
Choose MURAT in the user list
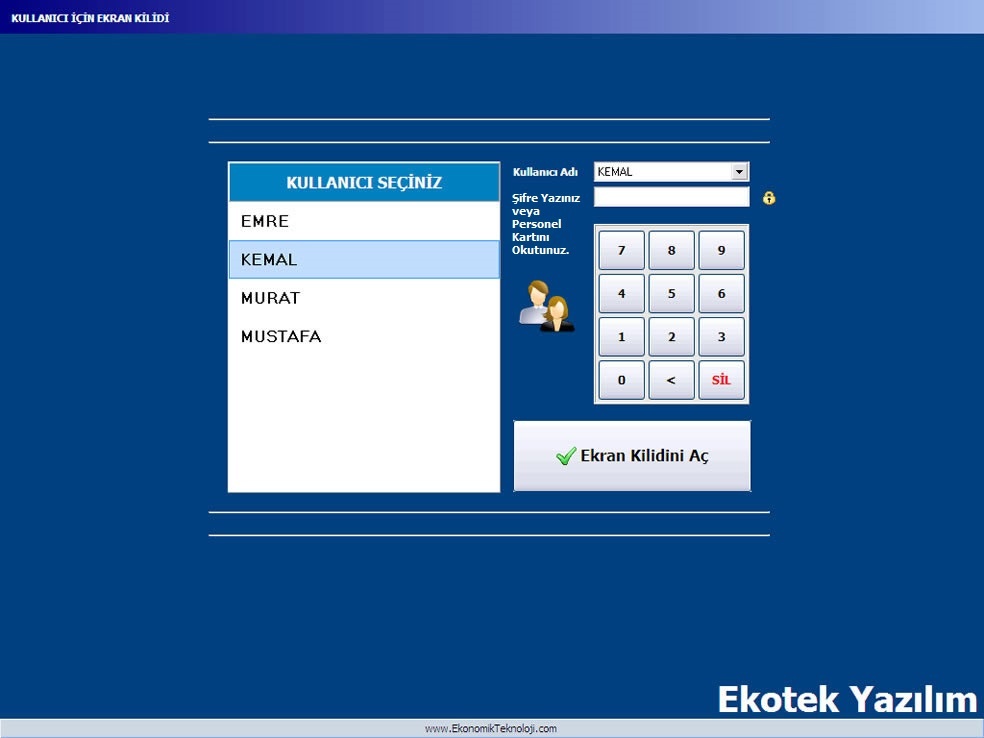click(364, 298)
